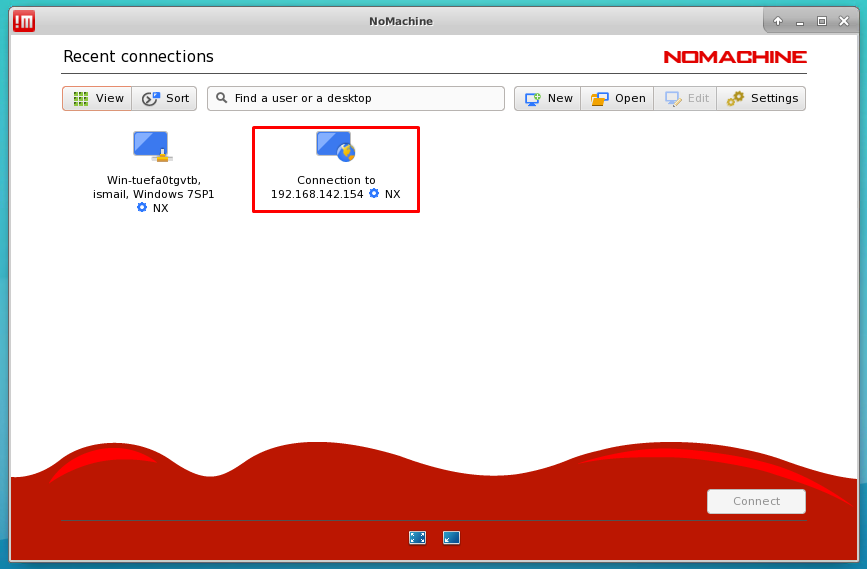Click gear icon under Win-tuefa0tgvtb connection
Viewport: 867px width, 569px height.
click(x=142, y=208)
